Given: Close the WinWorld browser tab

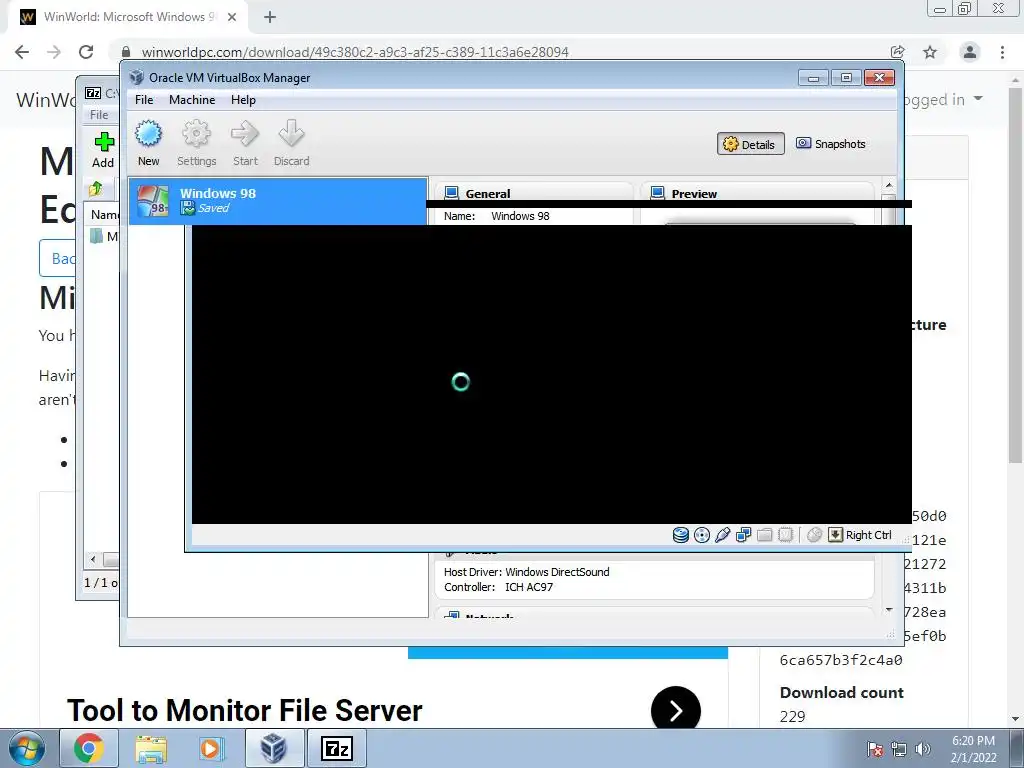Looking at the screenshot, I should coord(232,17).
